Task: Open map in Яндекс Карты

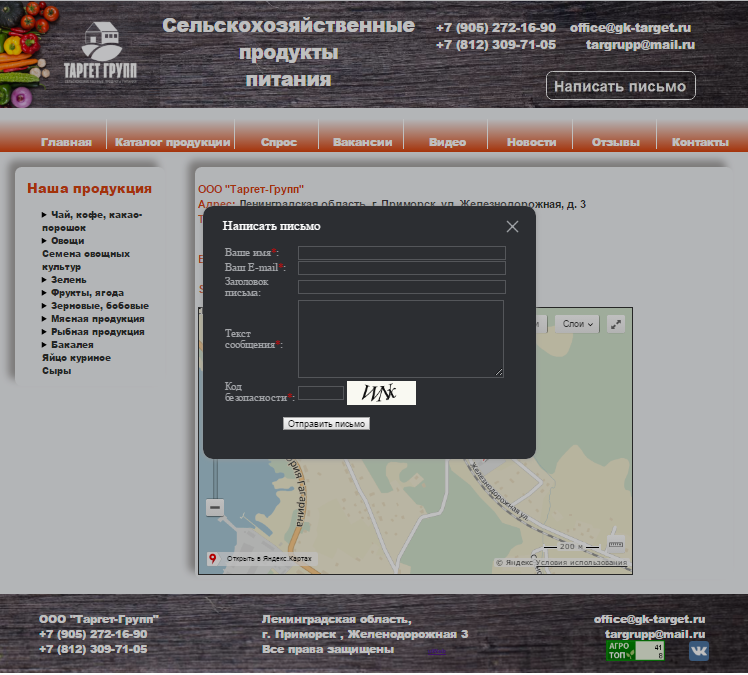Action: click(x=262, y=558)
